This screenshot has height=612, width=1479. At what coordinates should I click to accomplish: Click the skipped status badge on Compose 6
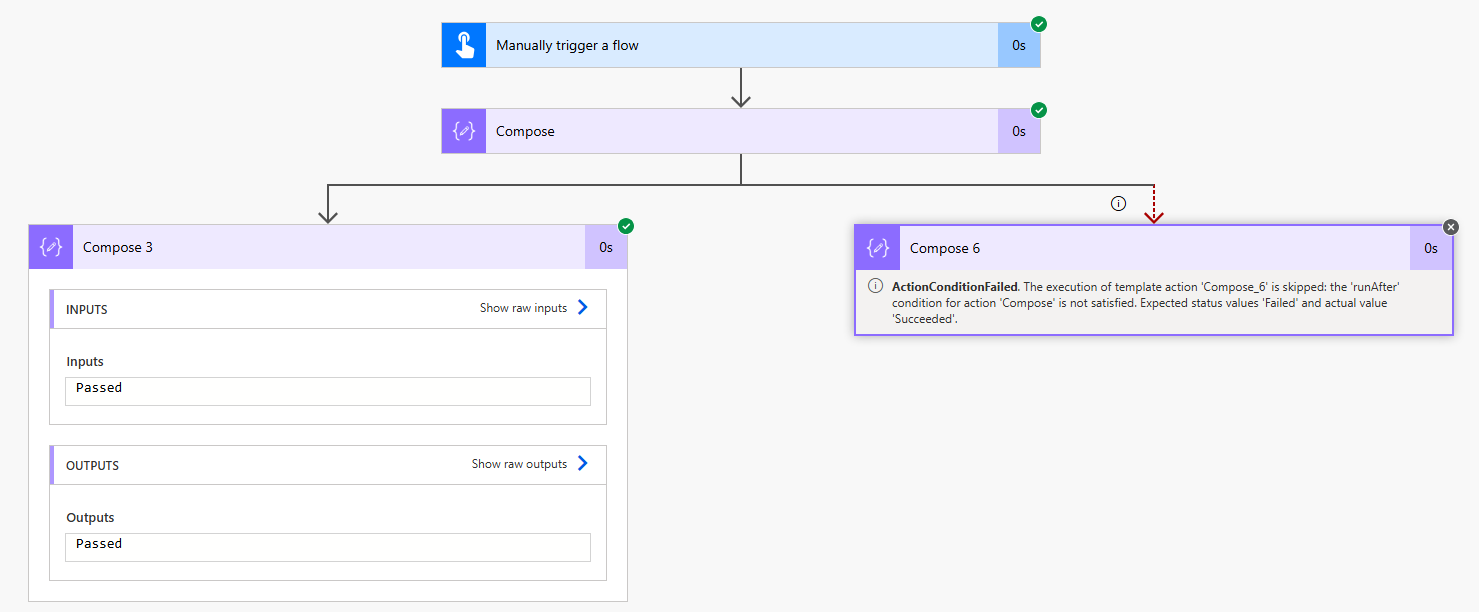[x=1451, y=227]
